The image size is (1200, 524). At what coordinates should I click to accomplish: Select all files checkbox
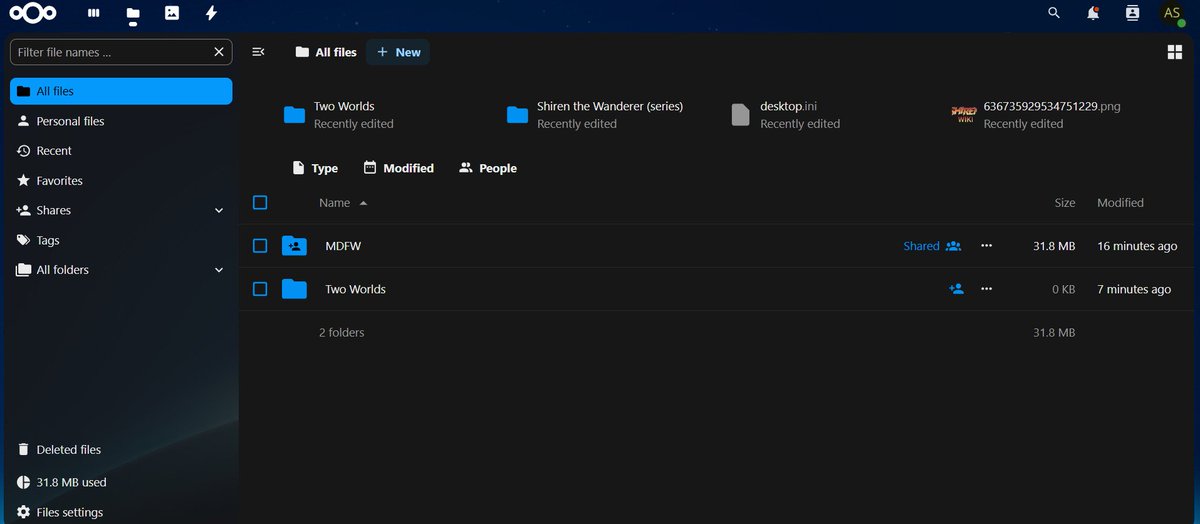click(x=260, y=203)
